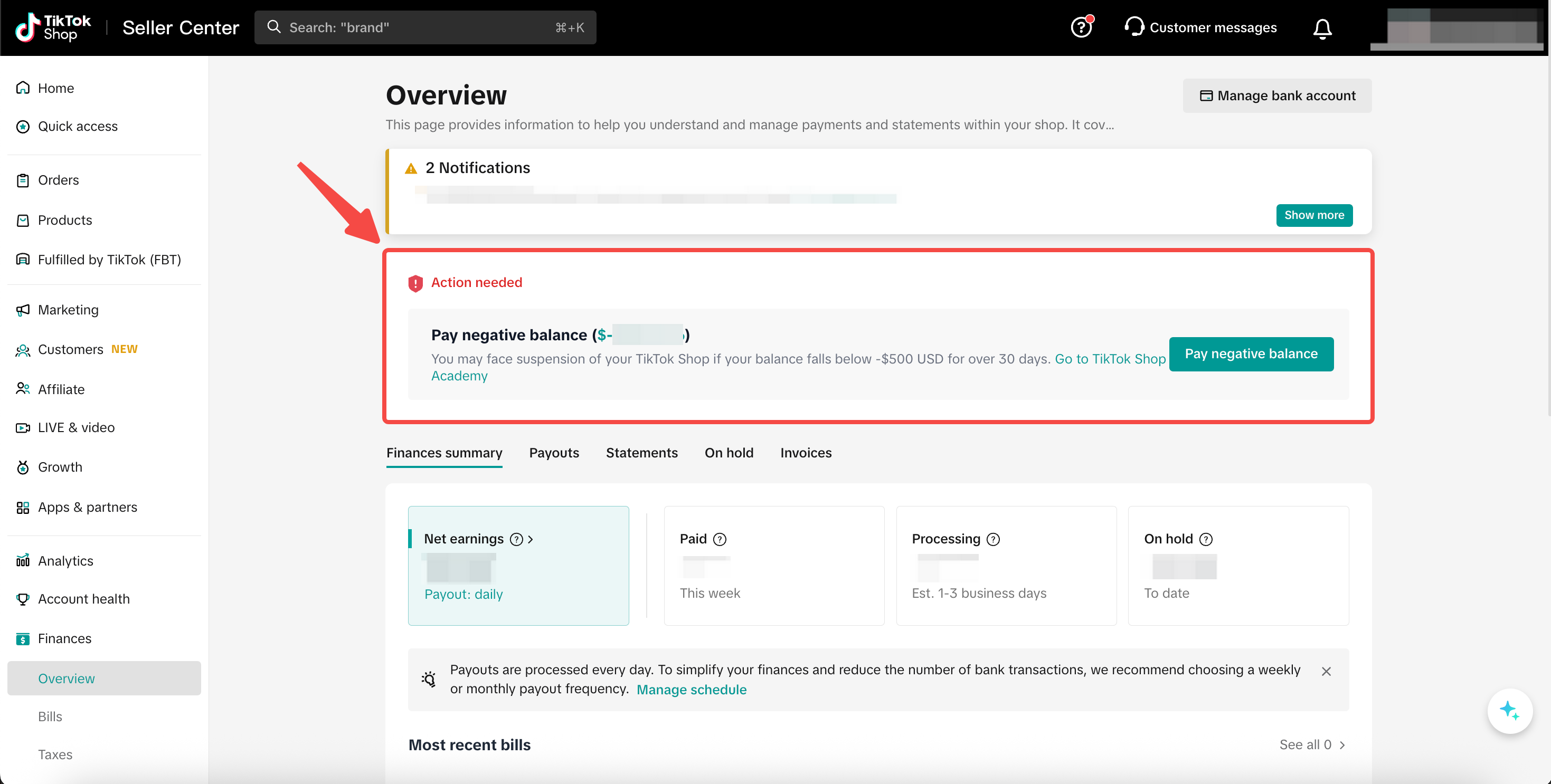
Task: Click Show more in notifications
Action: 1314,215
